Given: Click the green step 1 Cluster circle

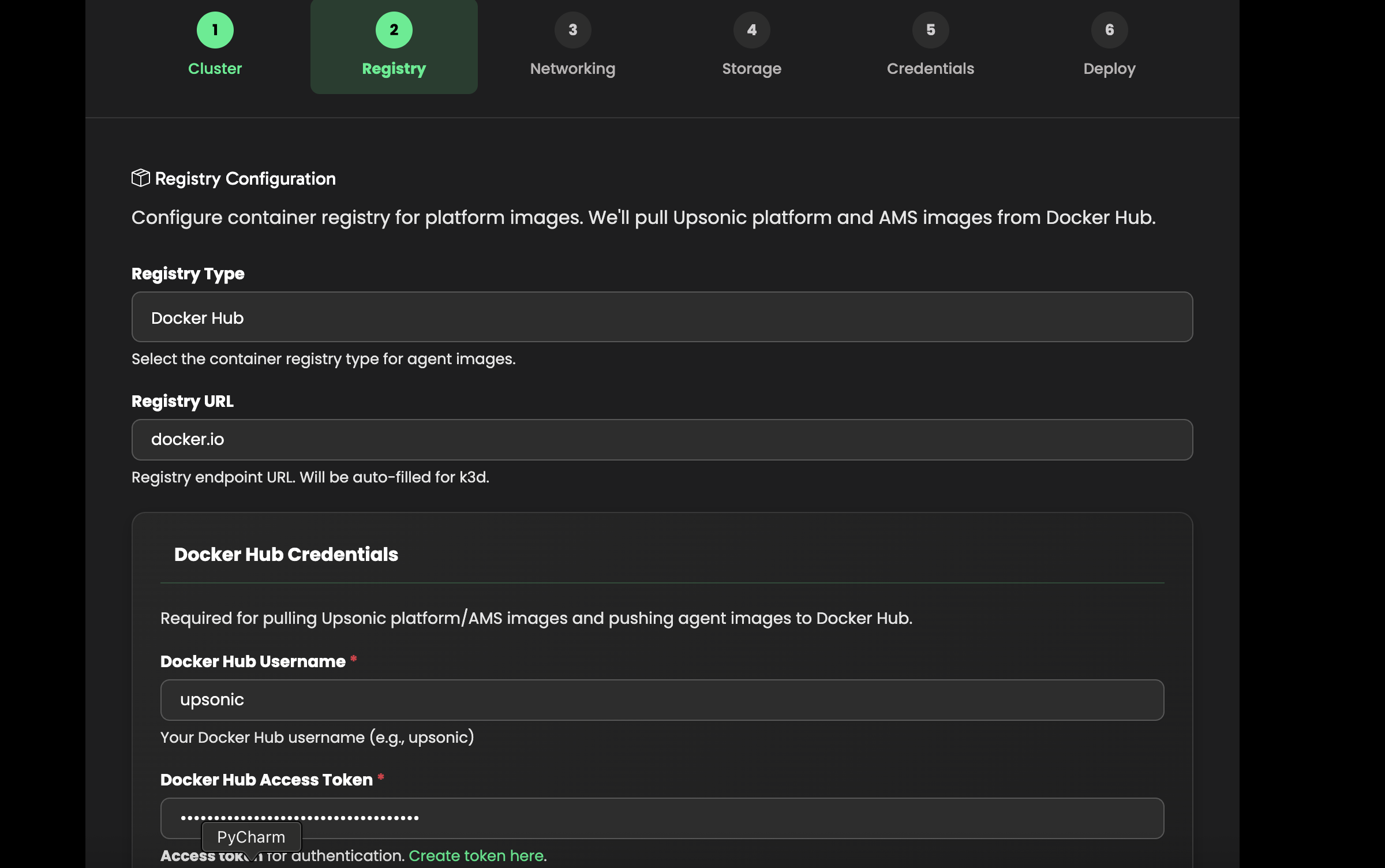Looking at the screenshot, I should click(215, 29).
